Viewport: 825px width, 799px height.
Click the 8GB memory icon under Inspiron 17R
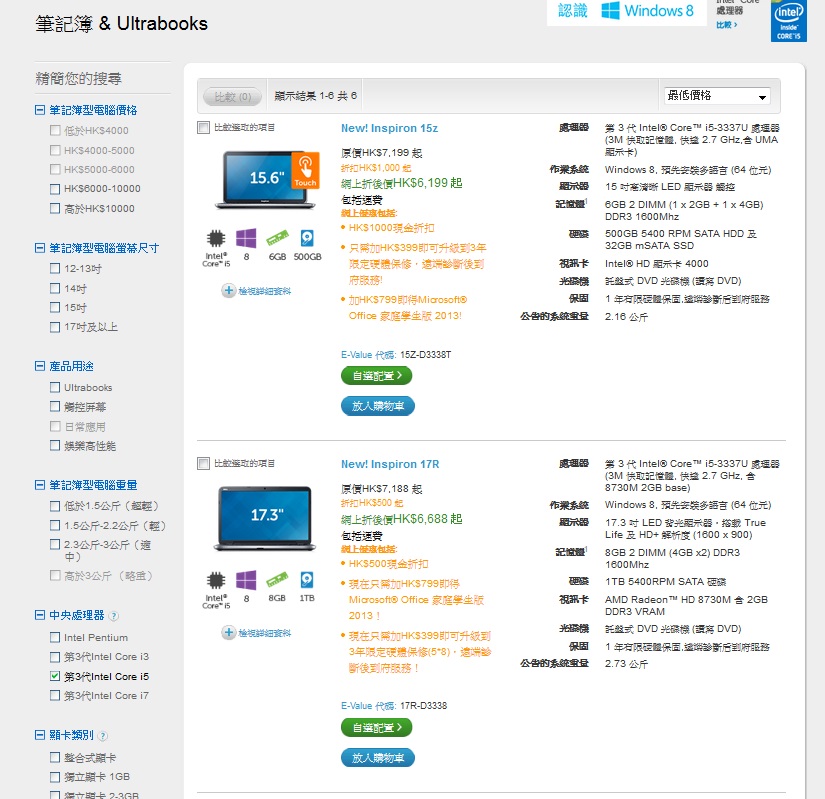coord(277,580)
